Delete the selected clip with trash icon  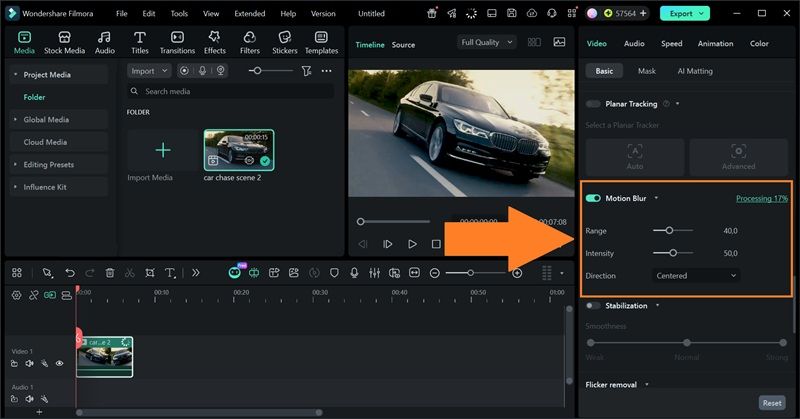(110, 273)
